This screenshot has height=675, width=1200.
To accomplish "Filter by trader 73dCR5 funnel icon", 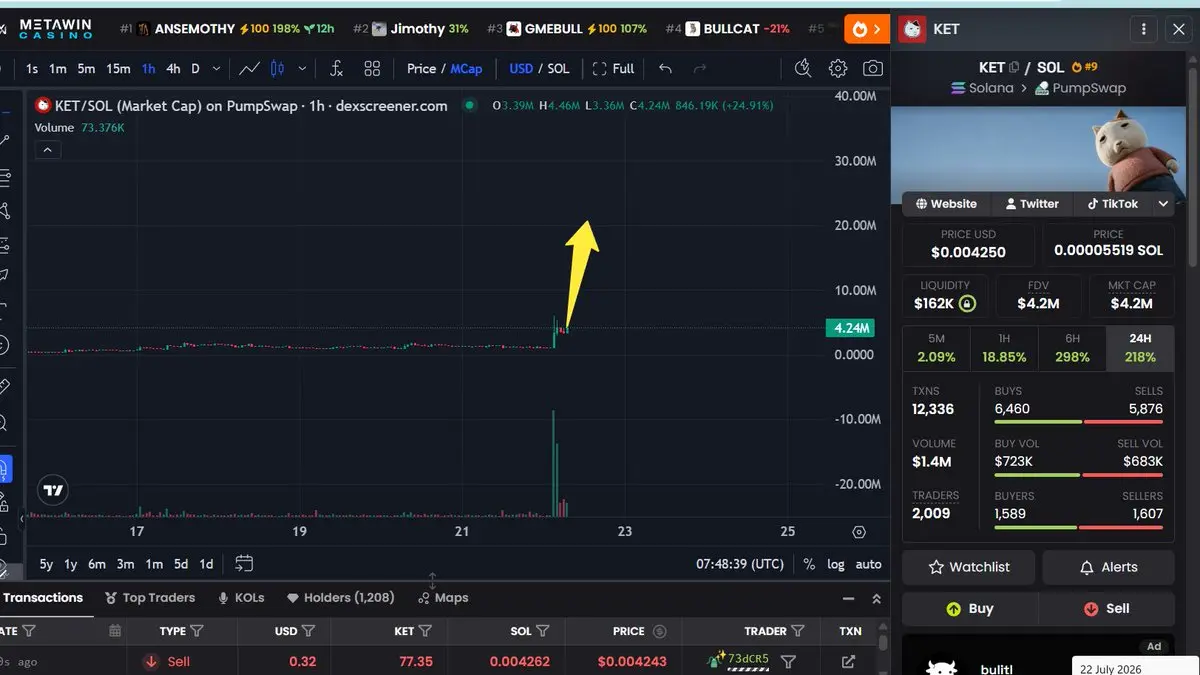I will [788, 661].
